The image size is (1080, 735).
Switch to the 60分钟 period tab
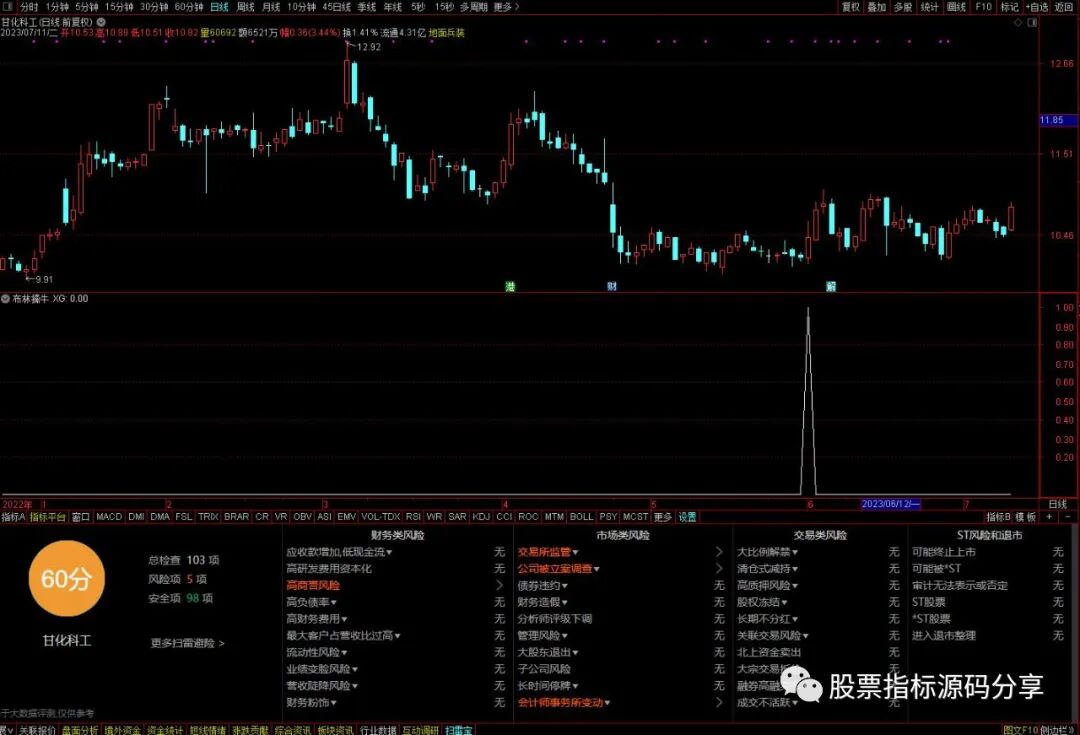pos(189,6)
